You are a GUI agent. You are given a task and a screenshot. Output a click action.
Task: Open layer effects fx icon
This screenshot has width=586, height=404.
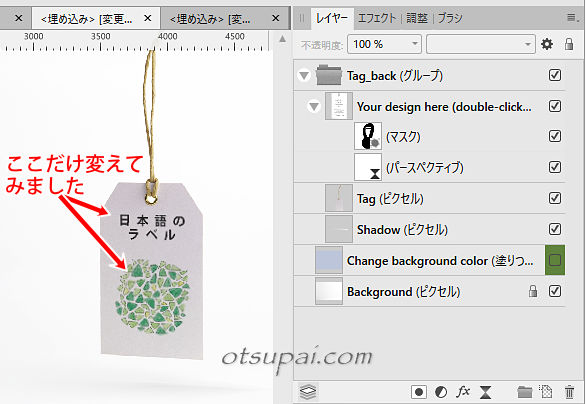(463, 392)
